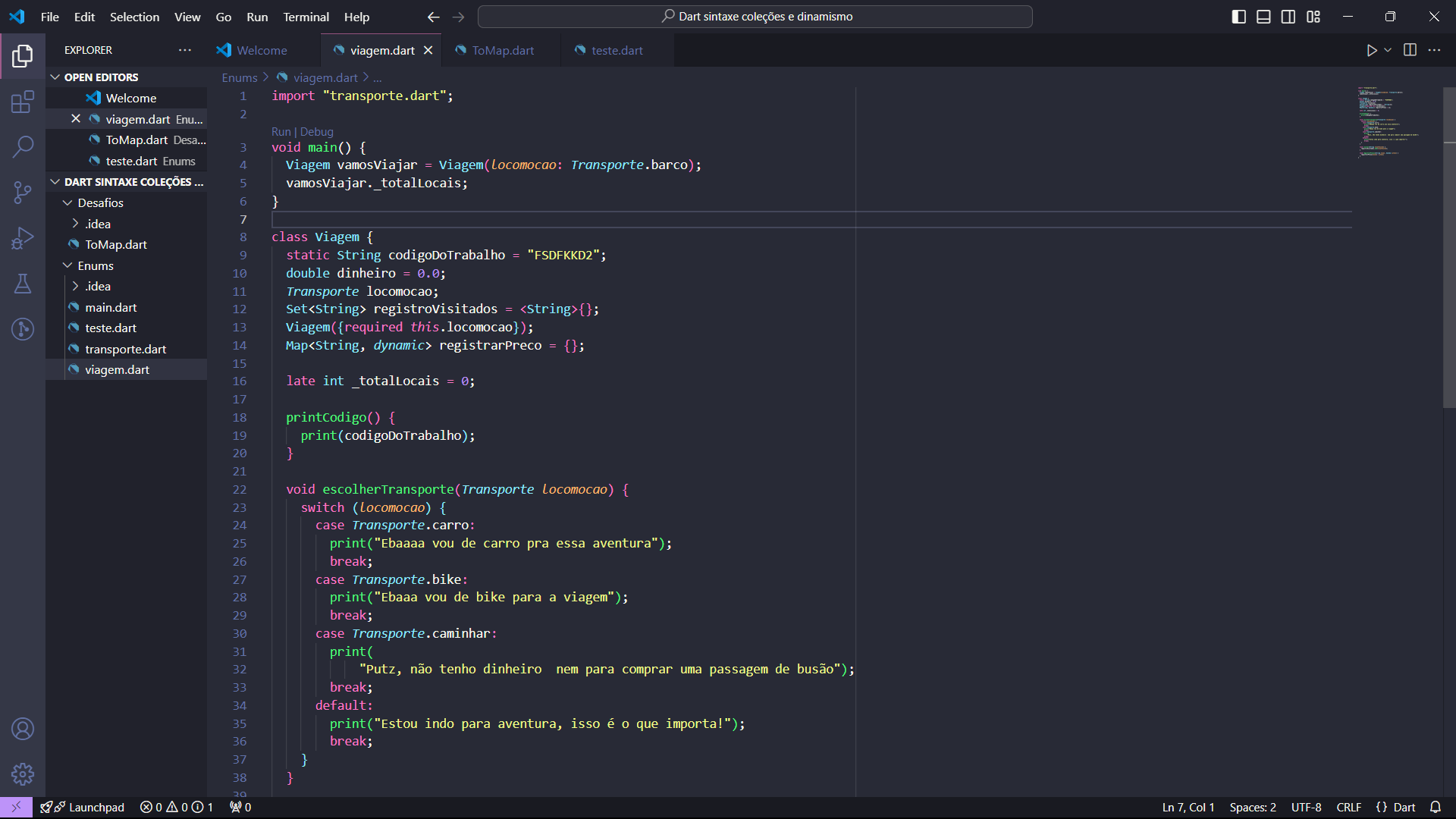Open the Search view icon
Viewport: 1456px width, 819px height.
[x=23, y=146]
